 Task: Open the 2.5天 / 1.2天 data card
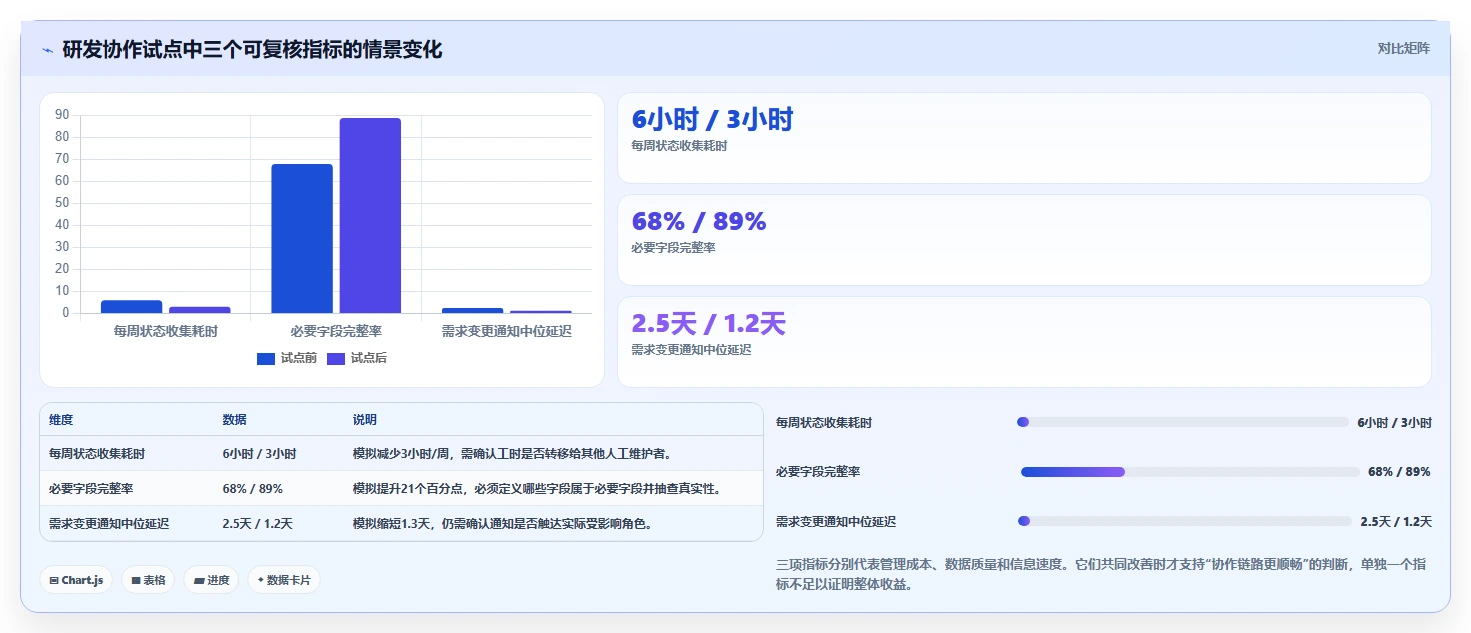(x=1024, y=342)
